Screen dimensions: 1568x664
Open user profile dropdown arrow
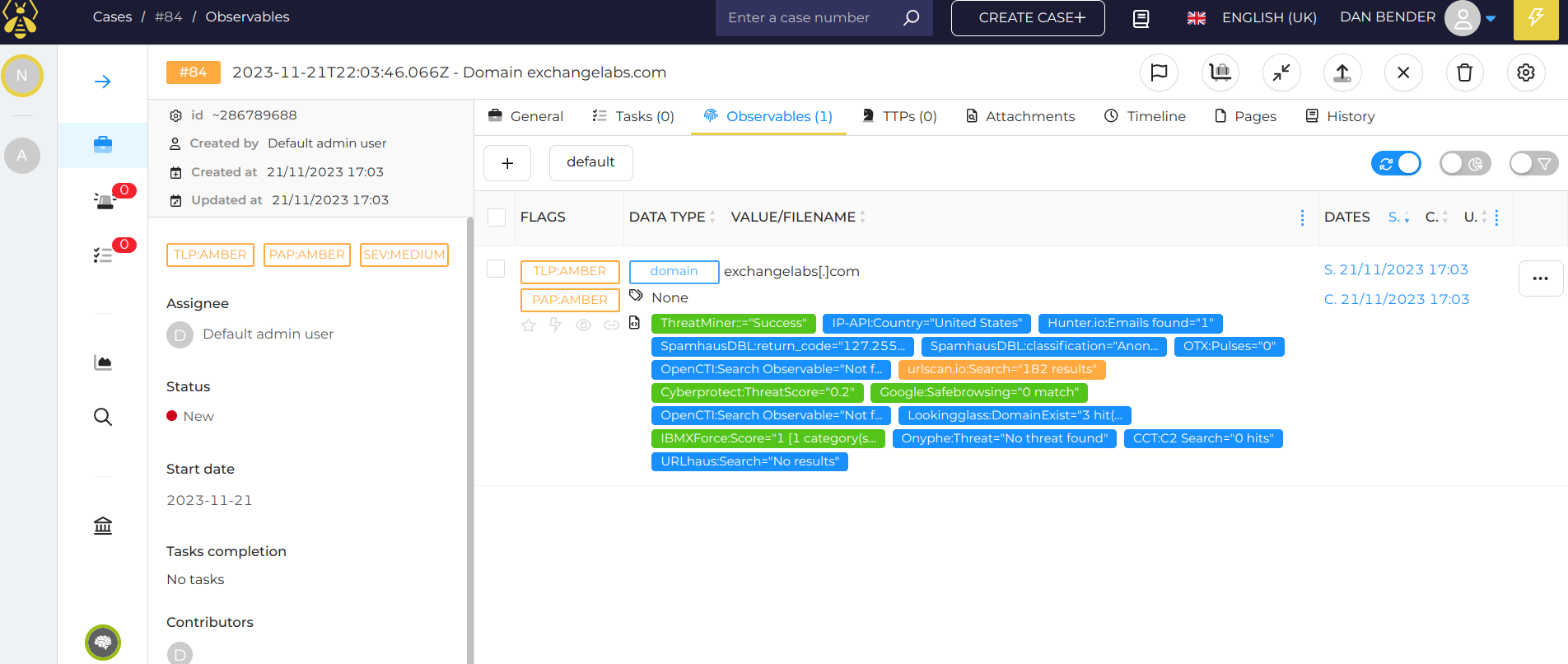point(1491,18)
